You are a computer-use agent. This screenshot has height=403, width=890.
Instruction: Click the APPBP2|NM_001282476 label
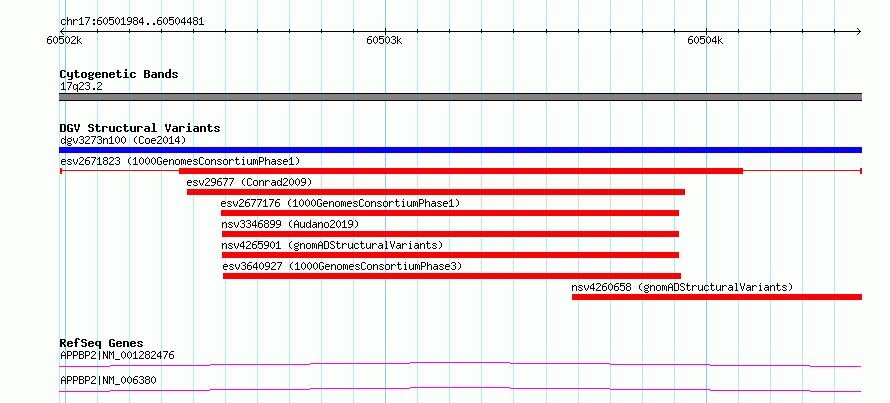[117, 356]
